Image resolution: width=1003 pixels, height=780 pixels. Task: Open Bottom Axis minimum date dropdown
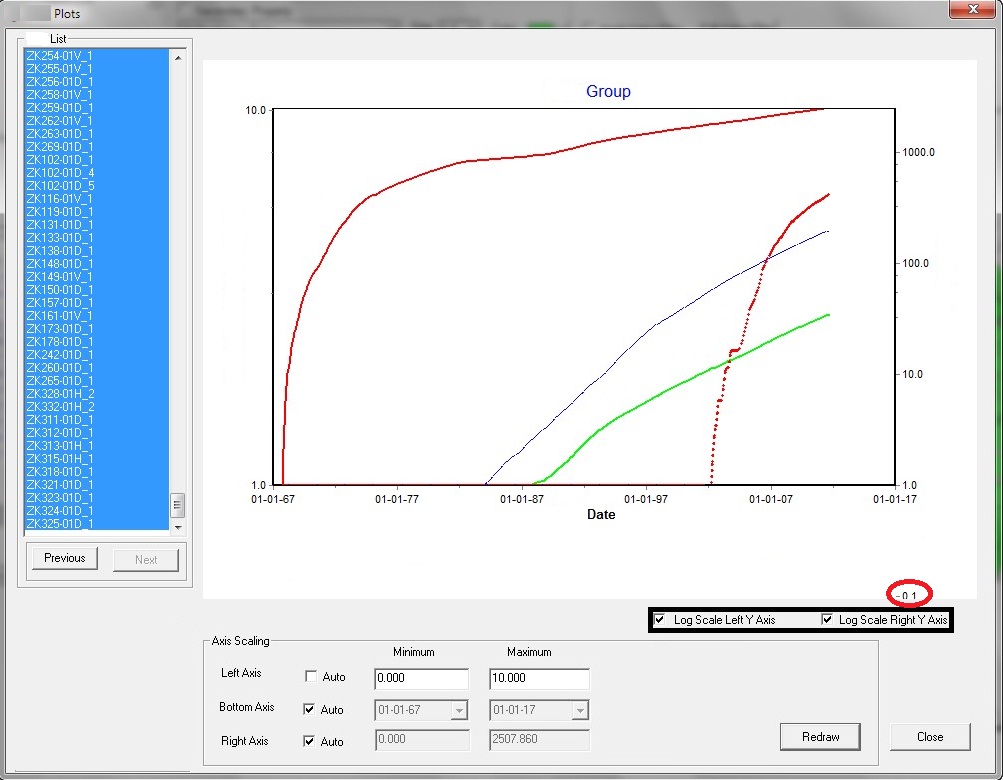(459, 710)
